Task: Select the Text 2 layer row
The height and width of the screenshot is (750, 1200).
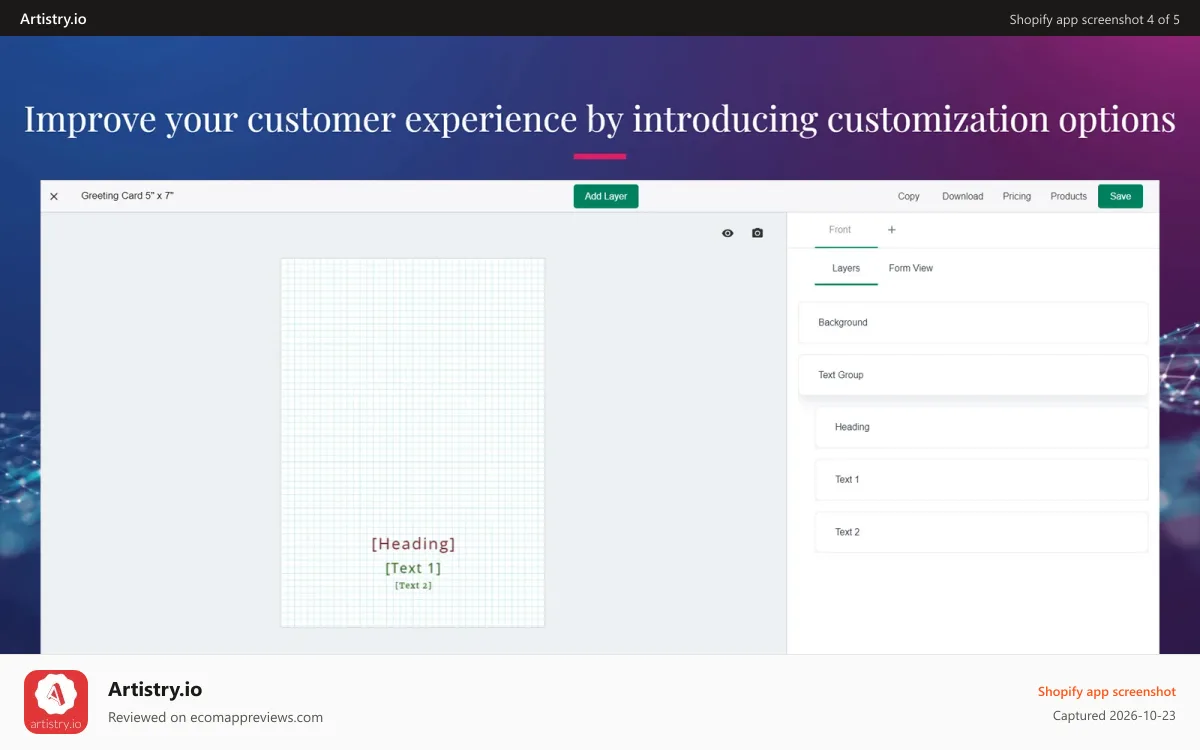Action: pos(981,532)
